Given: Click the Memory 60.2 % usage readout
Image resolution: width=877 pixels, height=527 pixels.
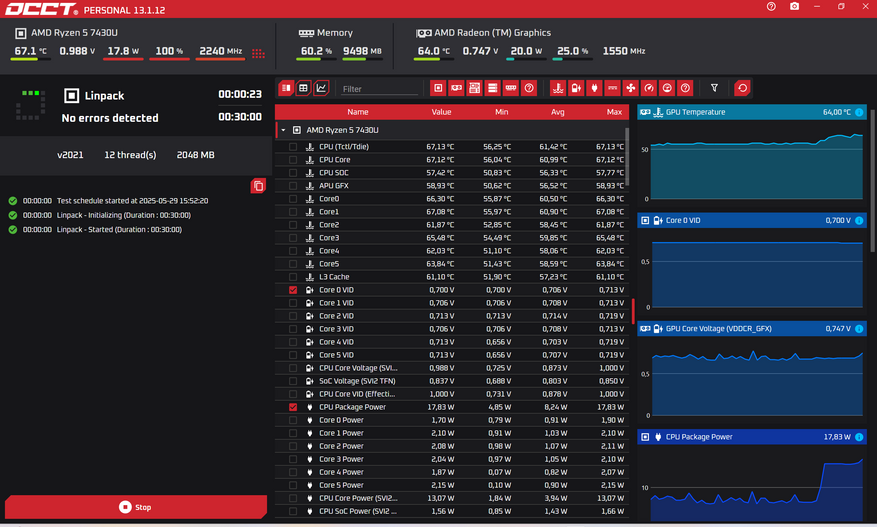Looking at the screenshot, I should 316,51.
